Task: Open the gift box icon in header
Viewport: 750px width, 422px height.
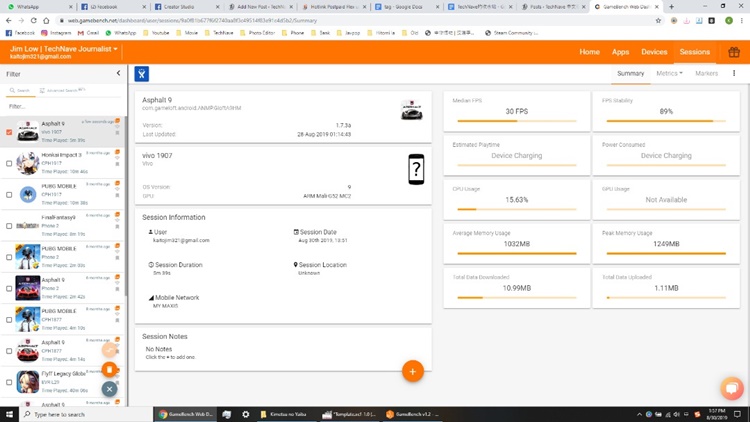Action: (x=734, y=52)
